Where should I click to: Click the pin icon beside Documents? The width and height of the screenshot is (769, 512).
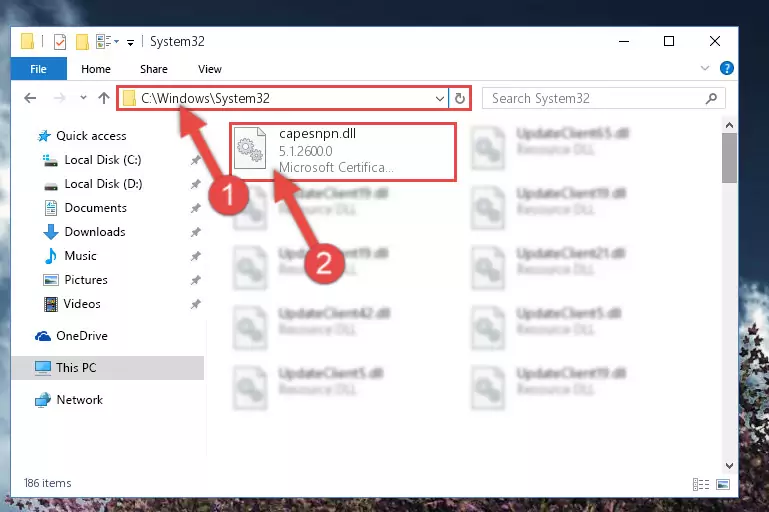pyautogui.click(x=196, y=208)
